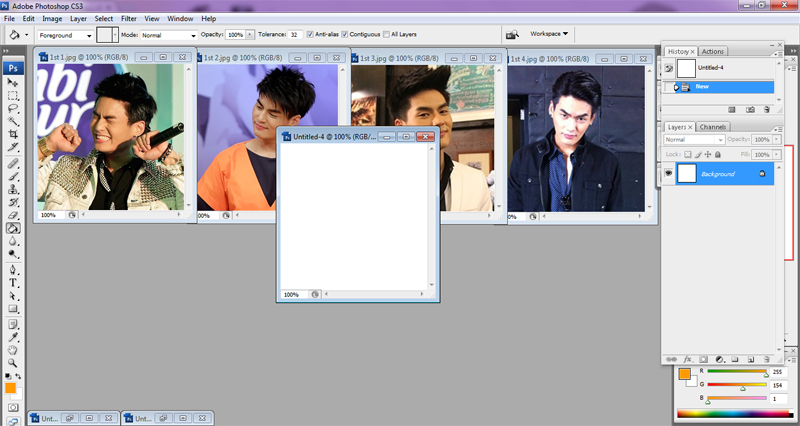Viewport: 800px width, 426px height.
Task: Select the History Brush tool
Action: pos(13,203)
